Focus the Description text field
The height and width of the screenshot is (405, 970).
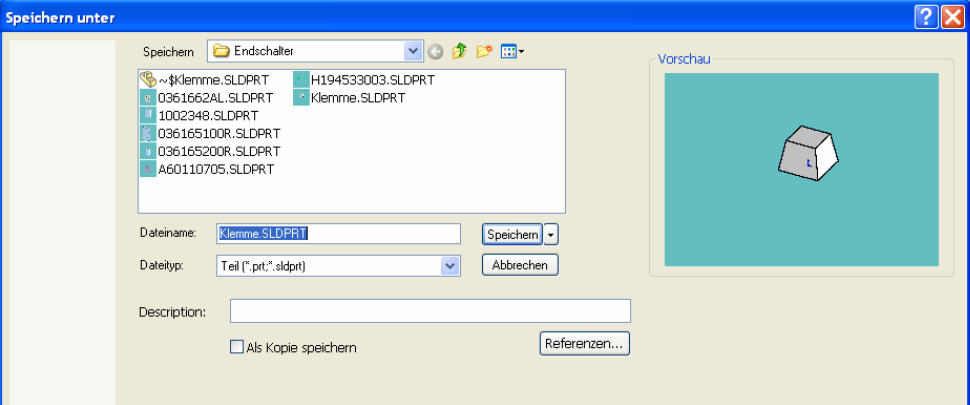(x=430, y=311)
